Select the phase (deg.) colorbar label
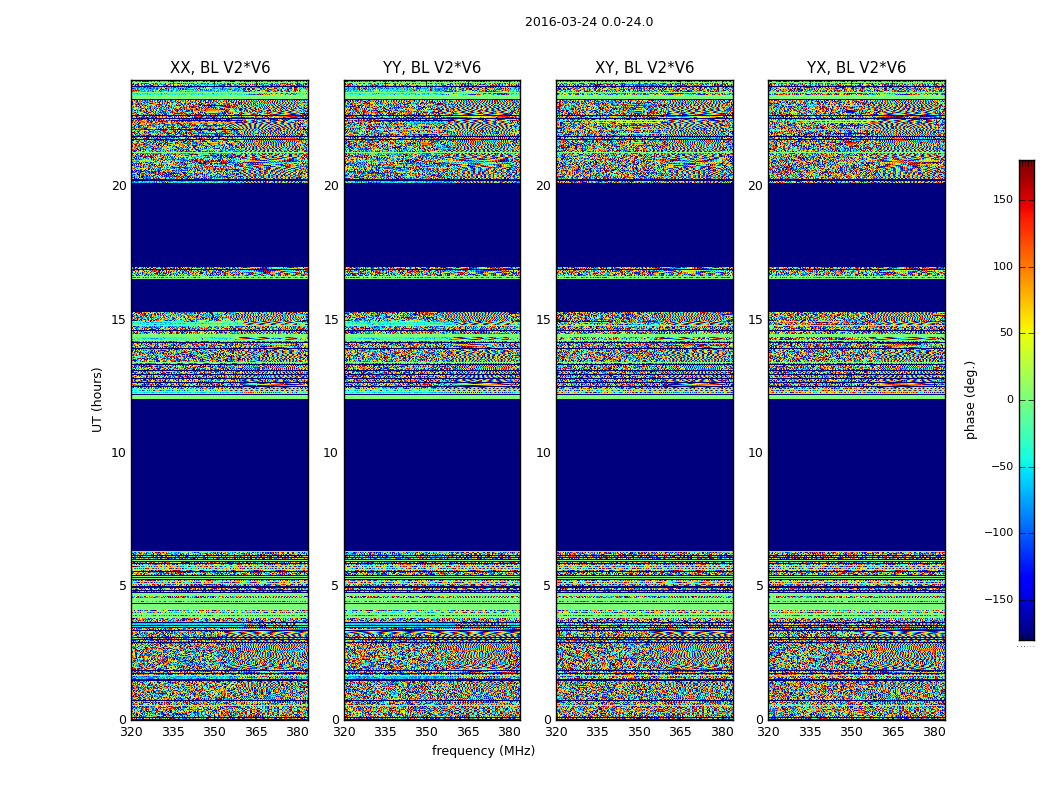The width and height of the screenshot is (1050, 800). 970,399
